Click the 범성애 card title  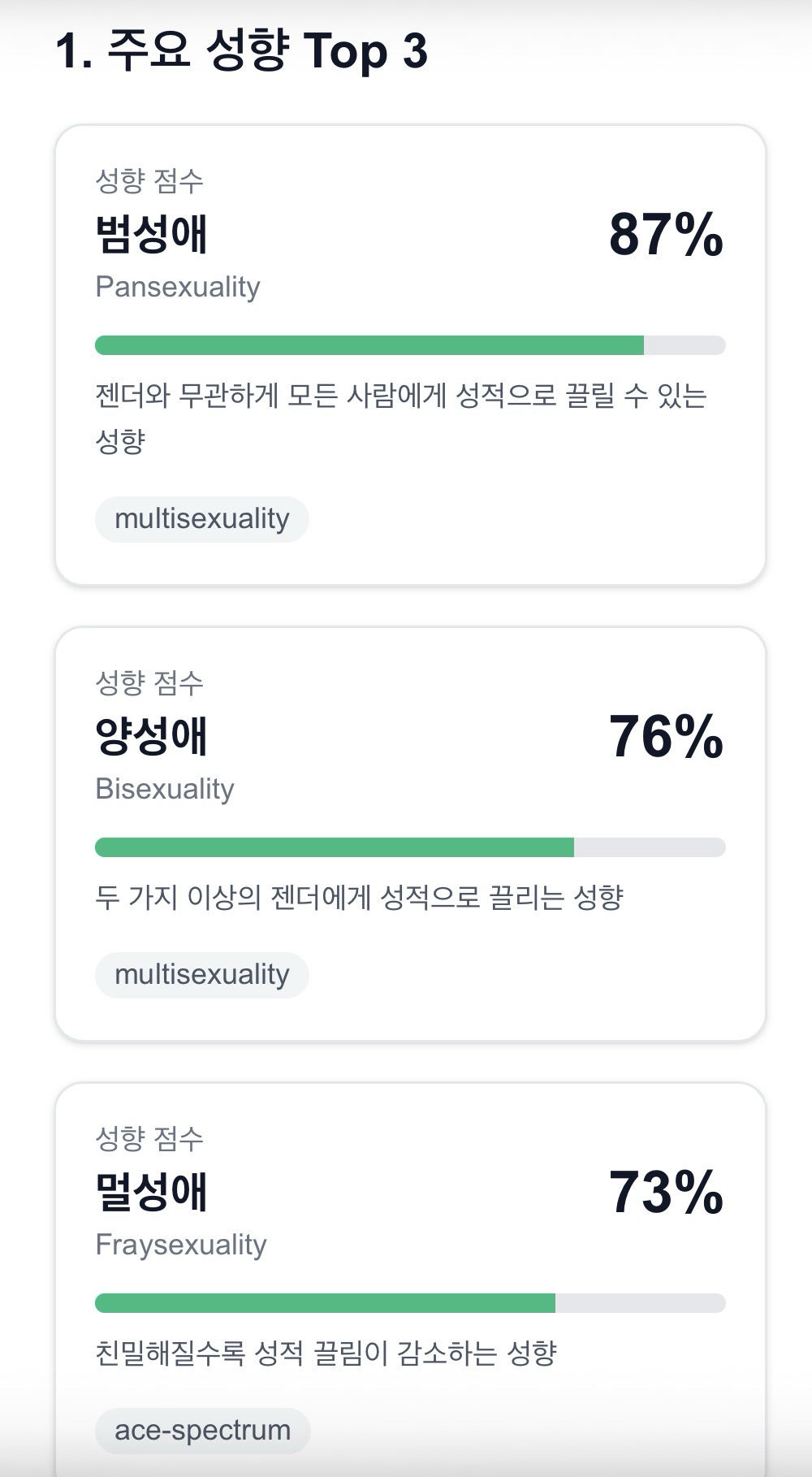point(152,235)
